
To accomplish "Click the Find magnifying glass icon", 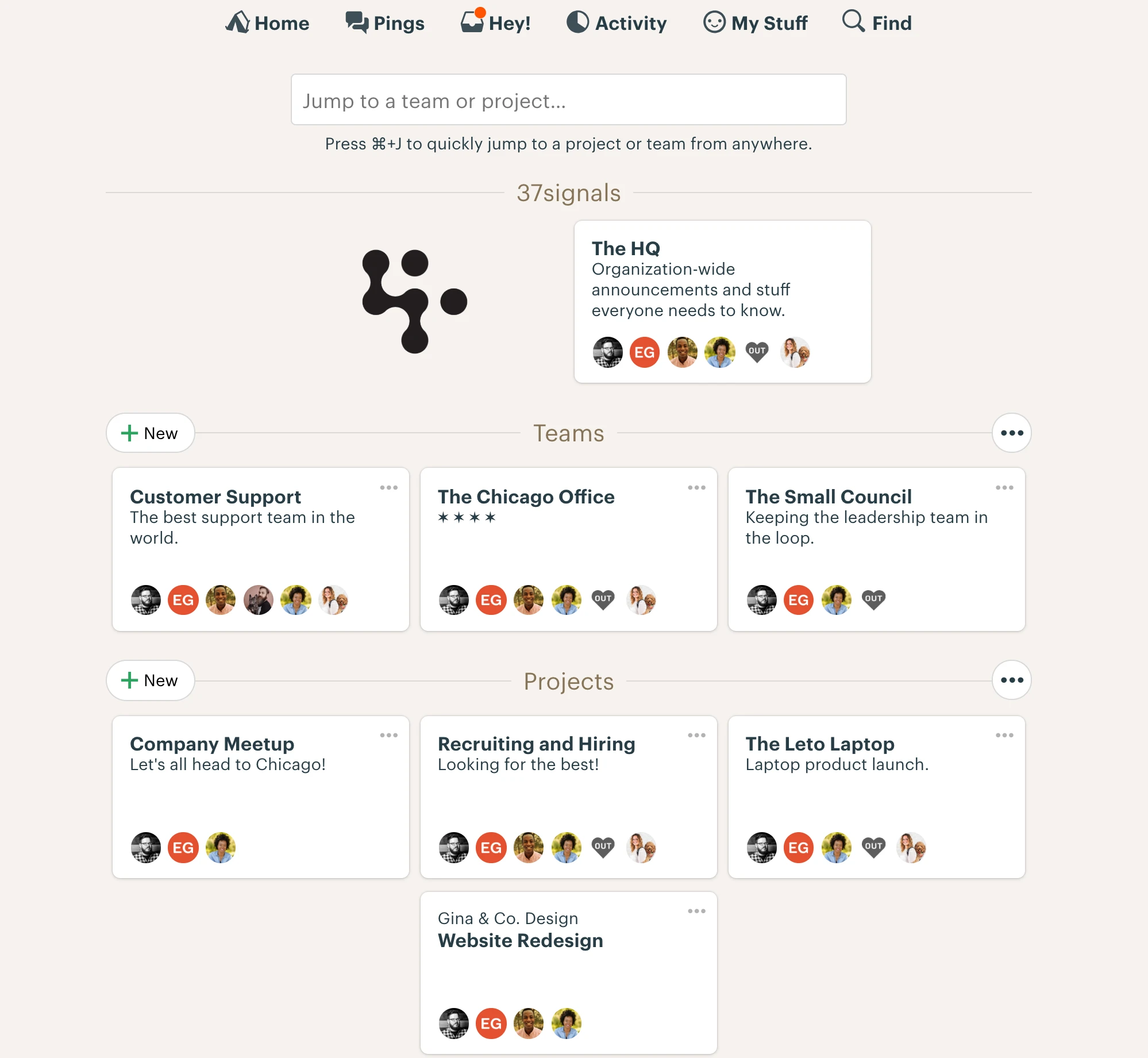I will click(853, 21).
